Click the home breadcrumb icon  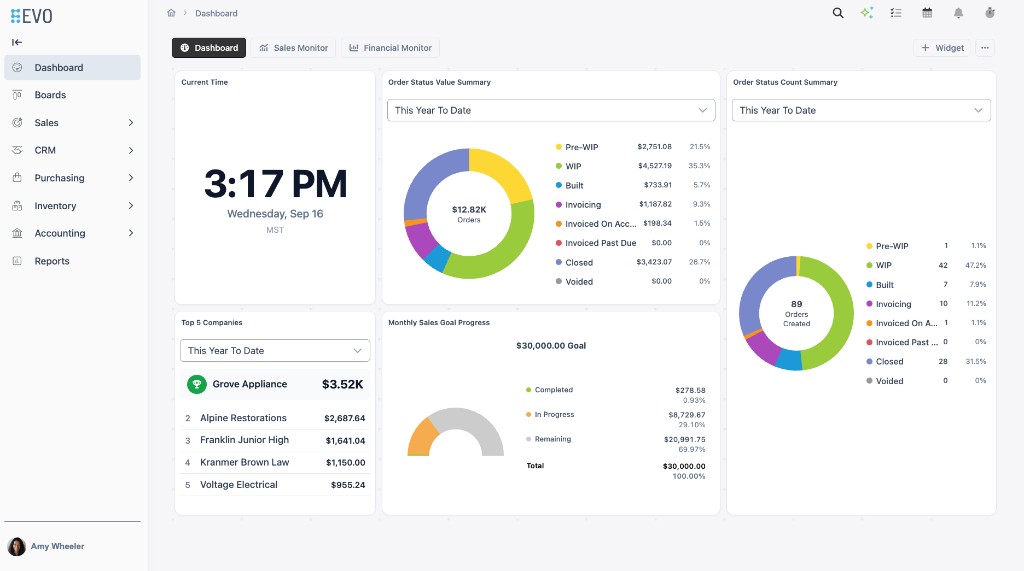pos(171,13)
